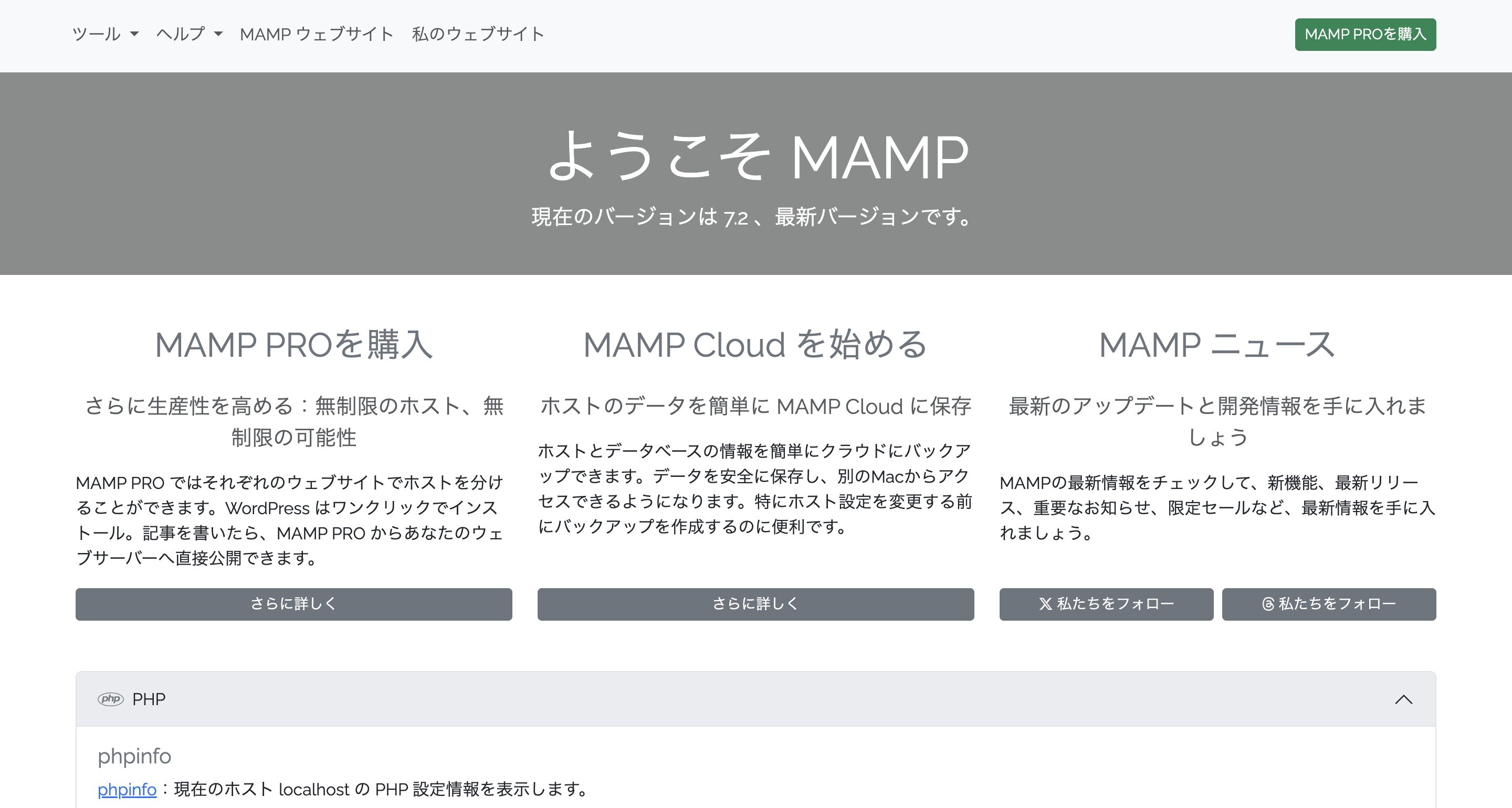1512x808 pixels.
Task: Click the php logo icon in panel header
Action: (110, 699)
